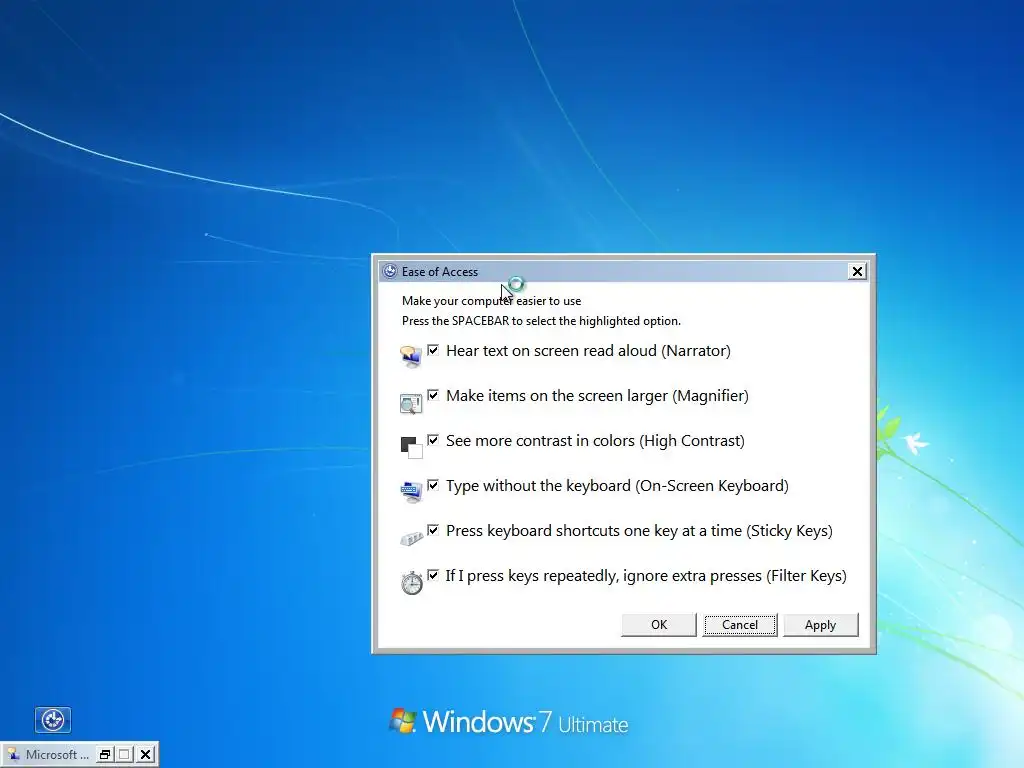Image resolution: width=1024 pixels, height=768 pixels.
Task: Click the Ease of Access title bar icon
Action: [390, 272]
